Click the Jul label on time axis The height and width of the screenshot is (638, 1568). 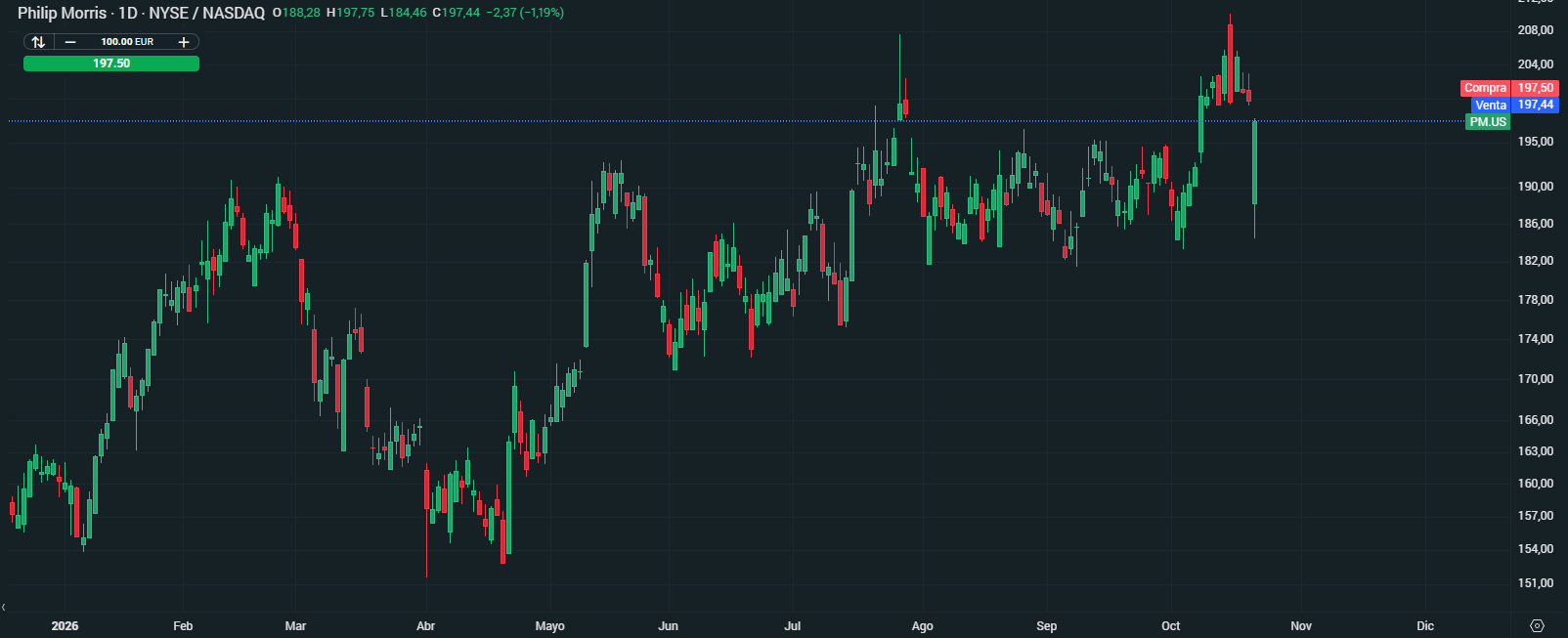coord(793,626)
